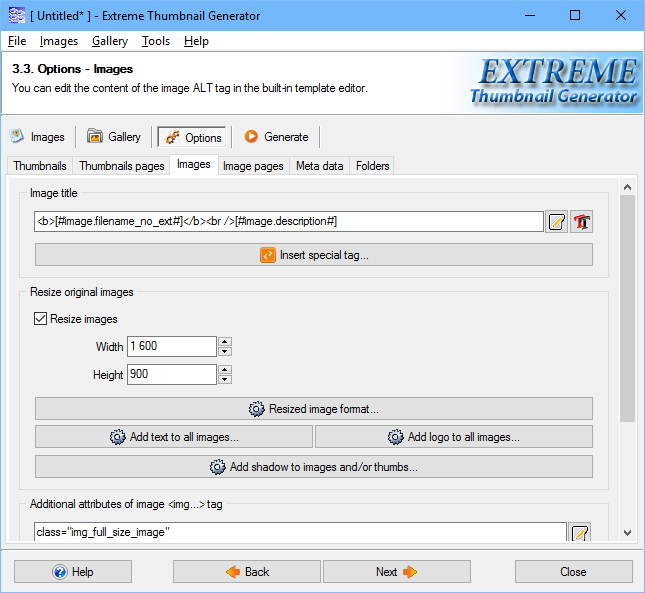Click the img tag attributes input field
Image resolution: width=645 pixels, height=593 pixels.
point(300,532)
